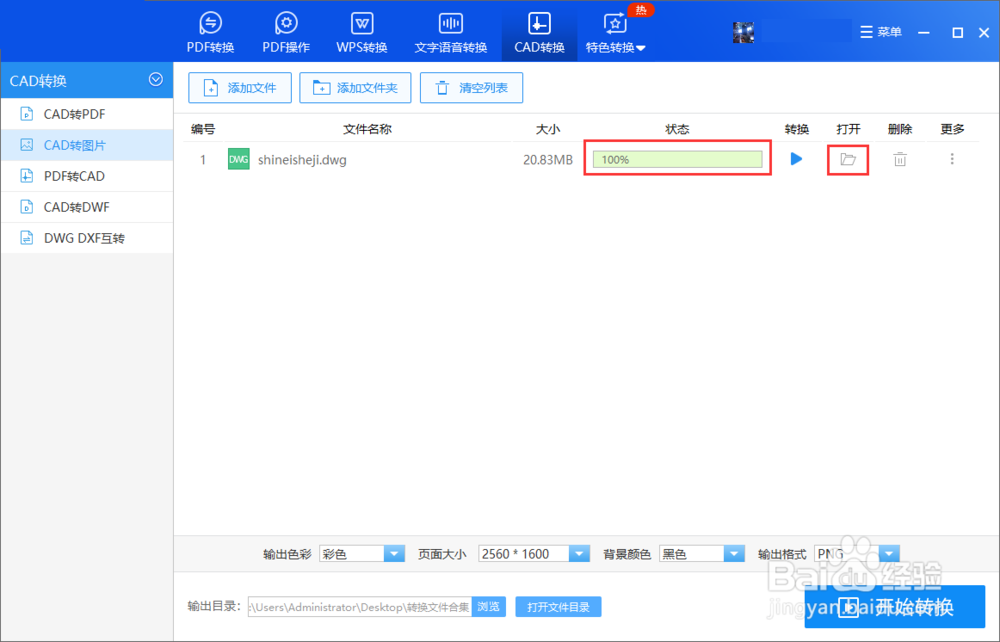This screenshot has width=1000, height=642.
Task: Open converted file via folder icon
Action: coord(848,159)
